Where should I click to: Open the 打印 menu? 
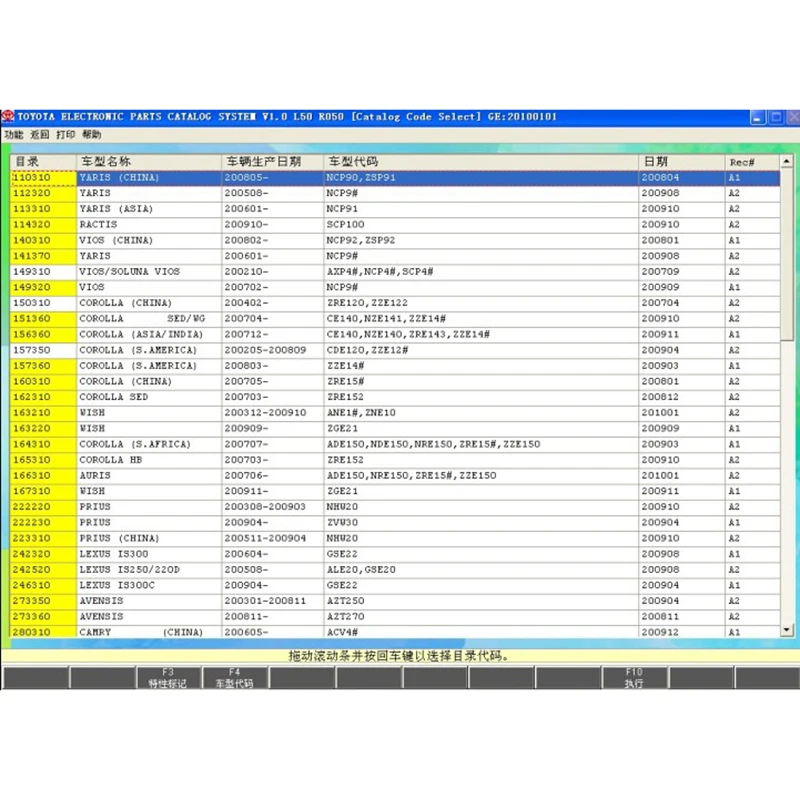click(65, 135)
